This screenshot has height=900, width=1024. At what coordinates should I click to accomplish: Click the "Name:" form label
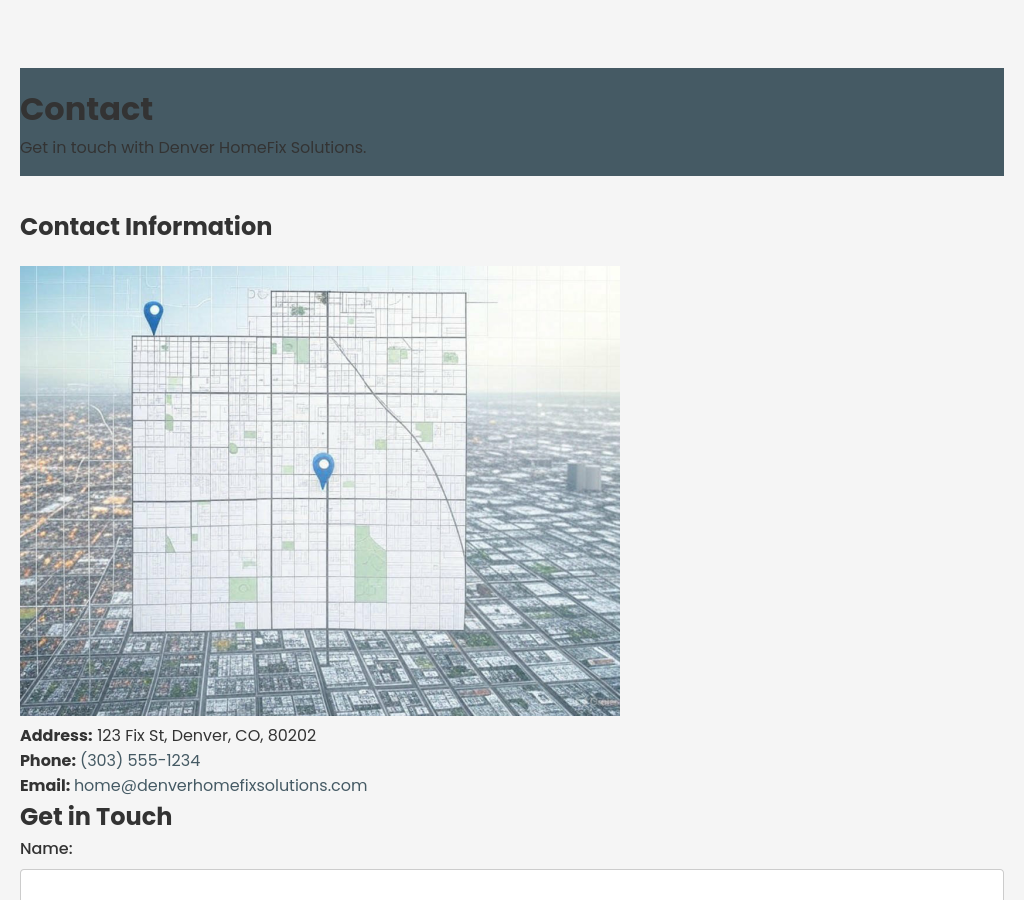[46, 849]
